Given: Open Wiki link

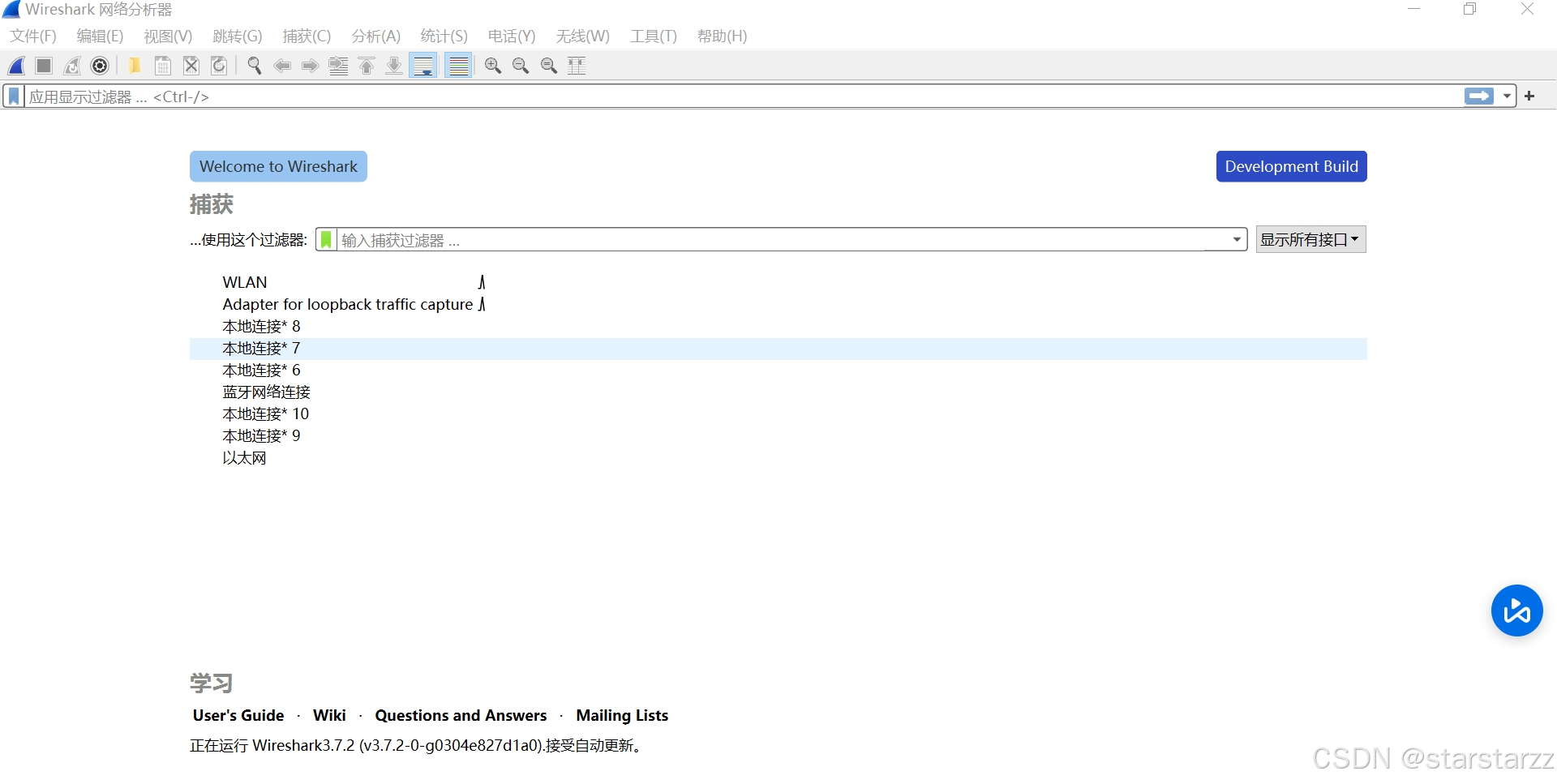Looking at the screenshot, I should click(x=329, y=716).
